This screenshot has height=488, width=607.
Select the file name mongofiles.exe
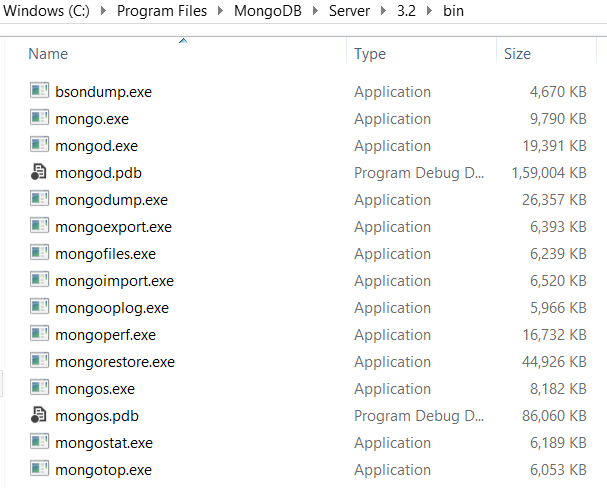coord(105,254)
